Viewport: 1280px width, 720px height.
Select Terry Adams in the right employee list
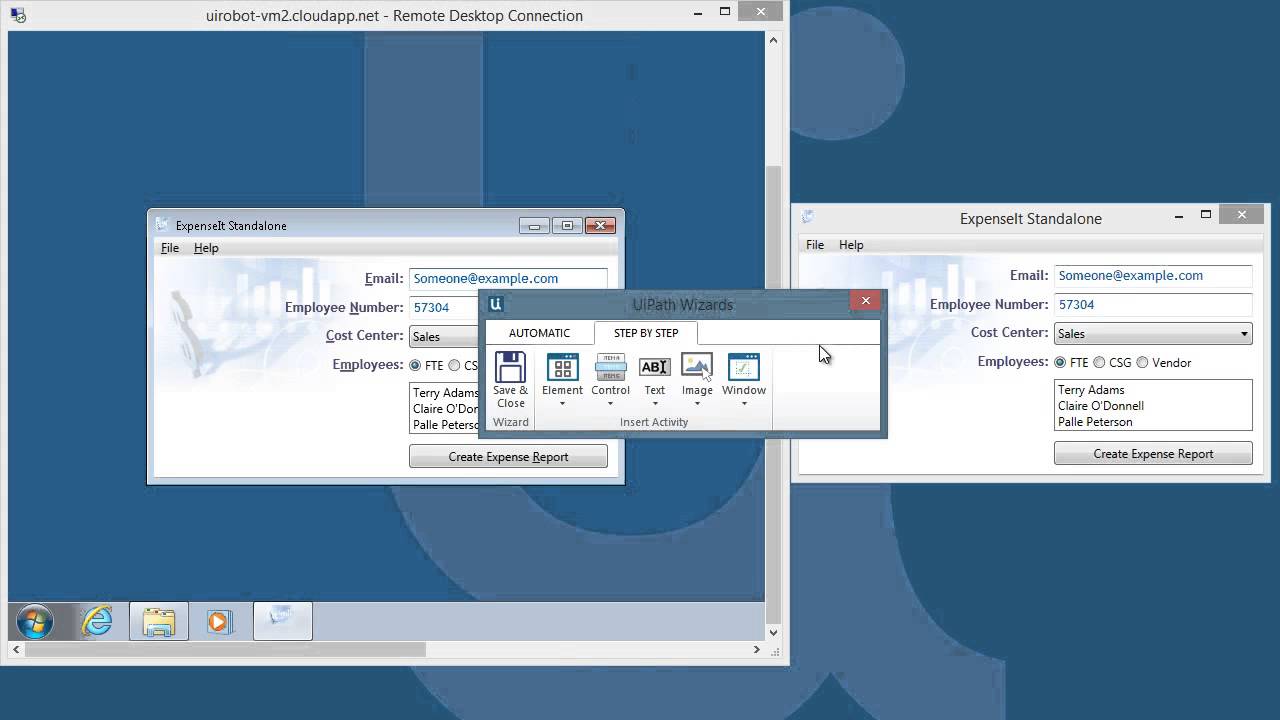[1091, 390]
